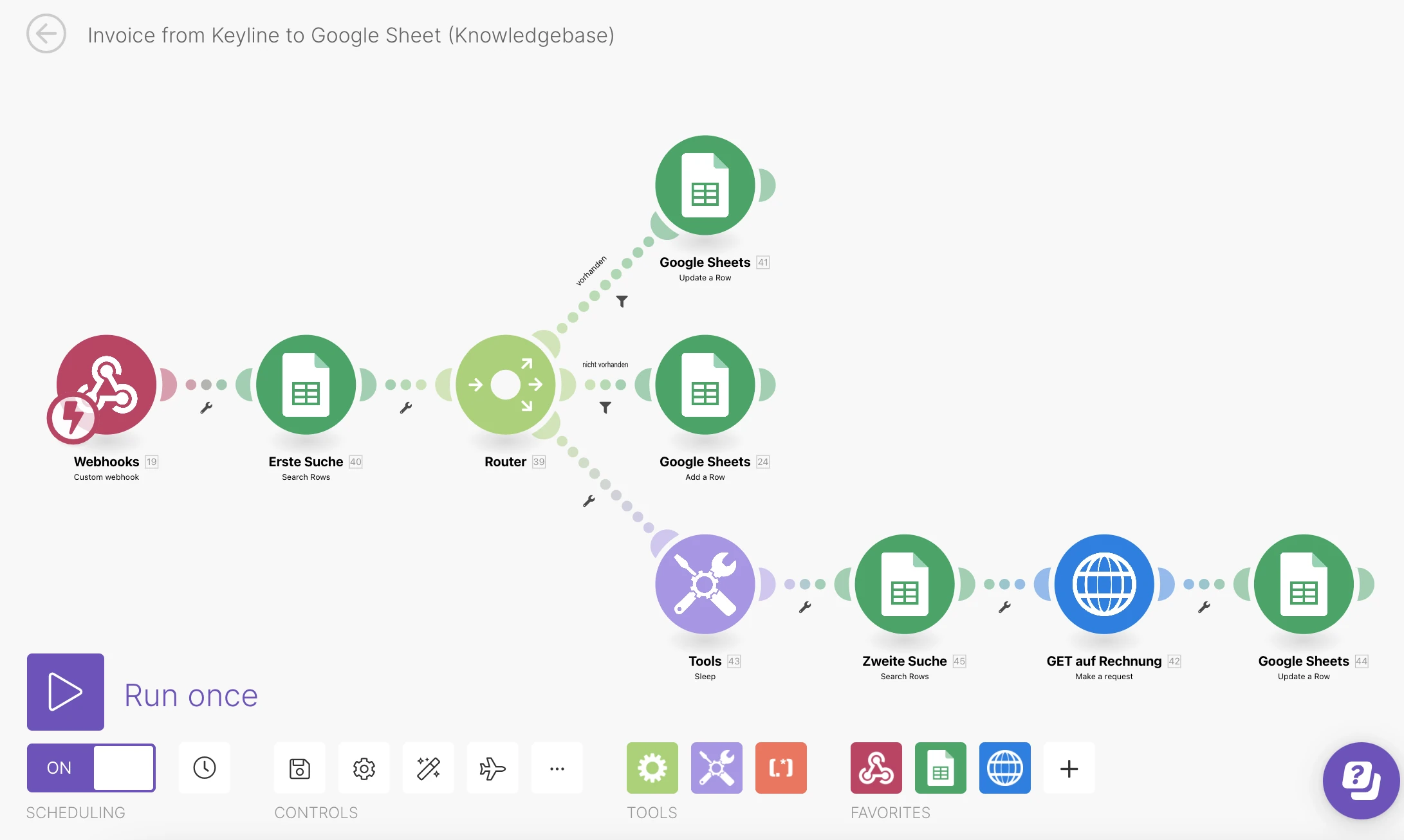Click the Run once play button

coord(66,692)
